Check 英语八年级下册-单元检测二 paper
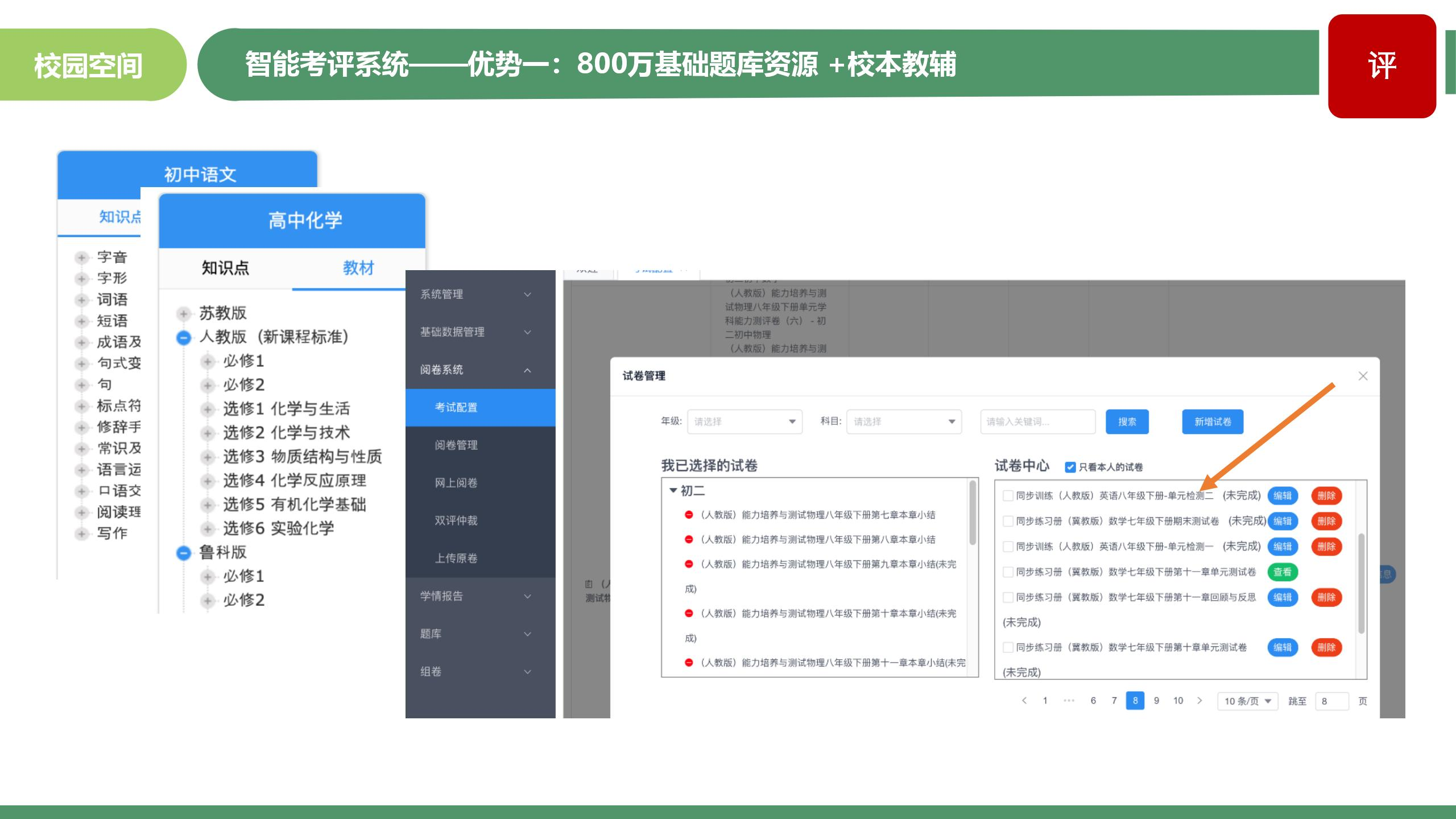1456x819 pixels. coord(1008,495)
